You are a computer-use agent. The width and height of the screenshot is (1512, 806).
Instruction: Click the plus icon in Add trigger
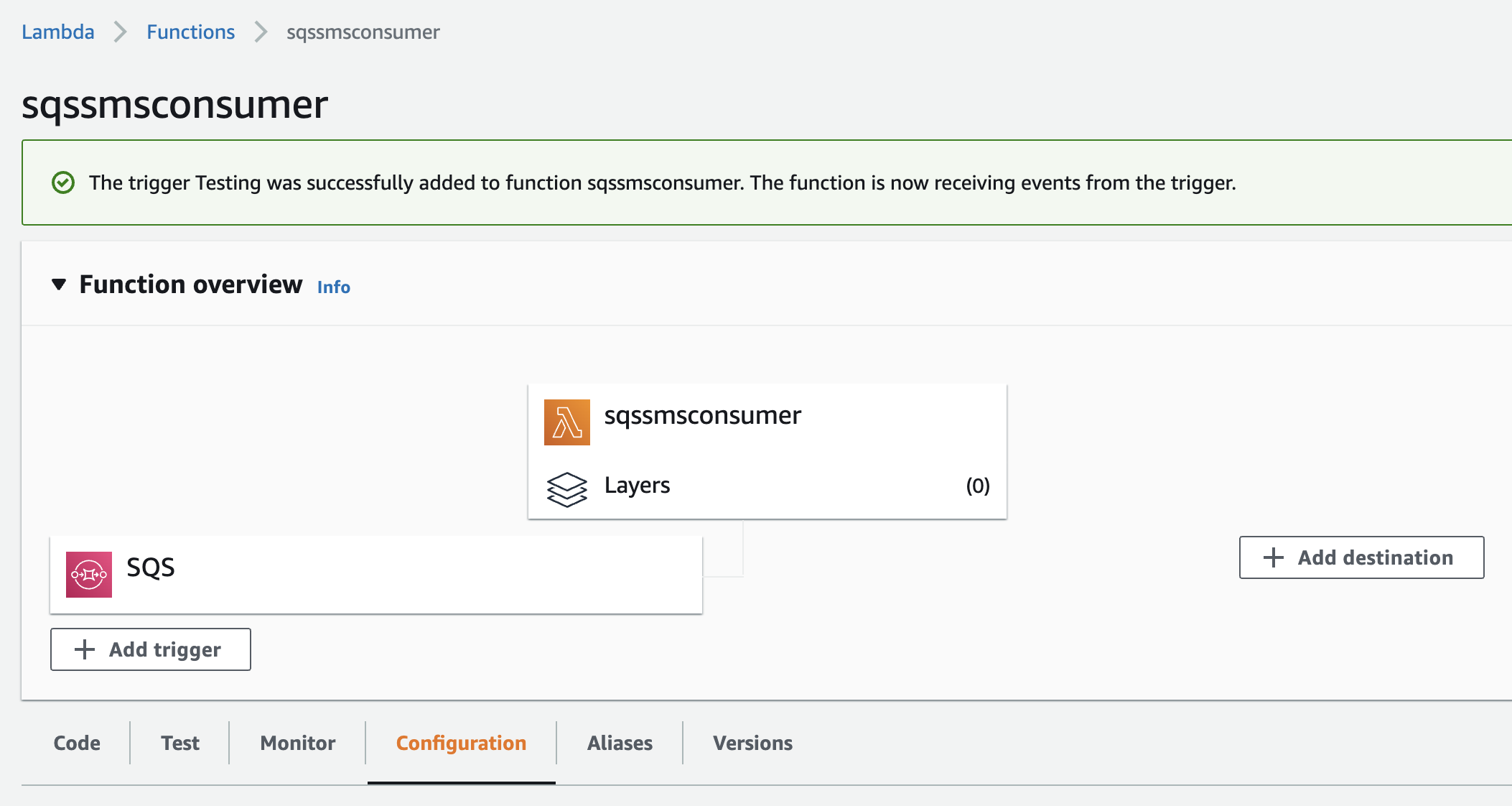pos(85,649)
